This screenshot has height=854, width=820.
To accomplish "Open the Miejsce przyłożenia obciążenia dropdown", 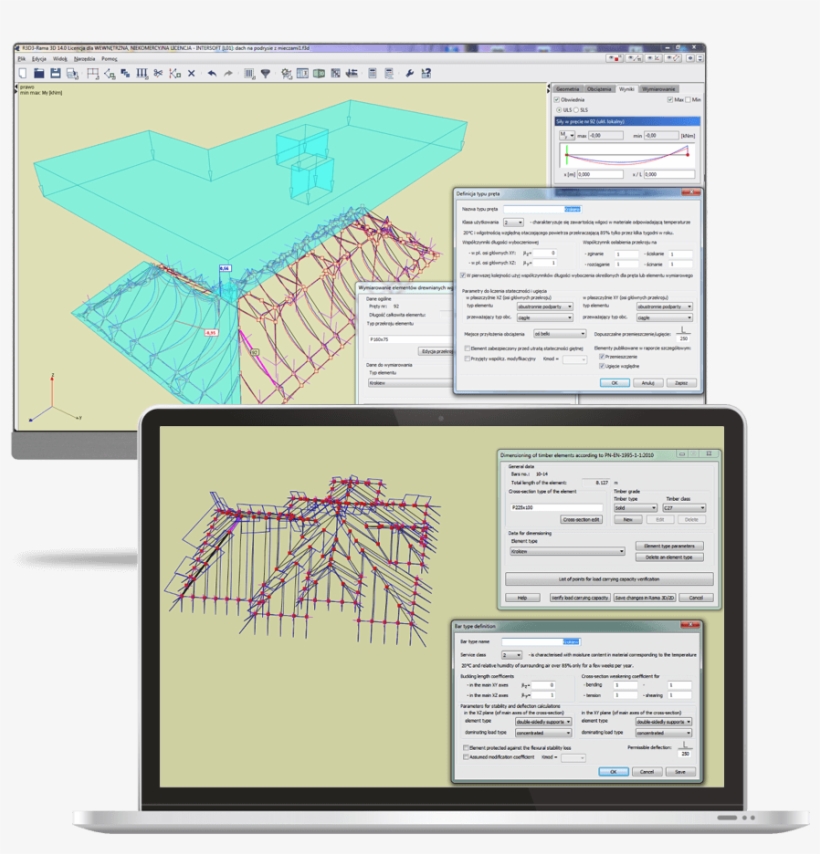I will [559, 334].
